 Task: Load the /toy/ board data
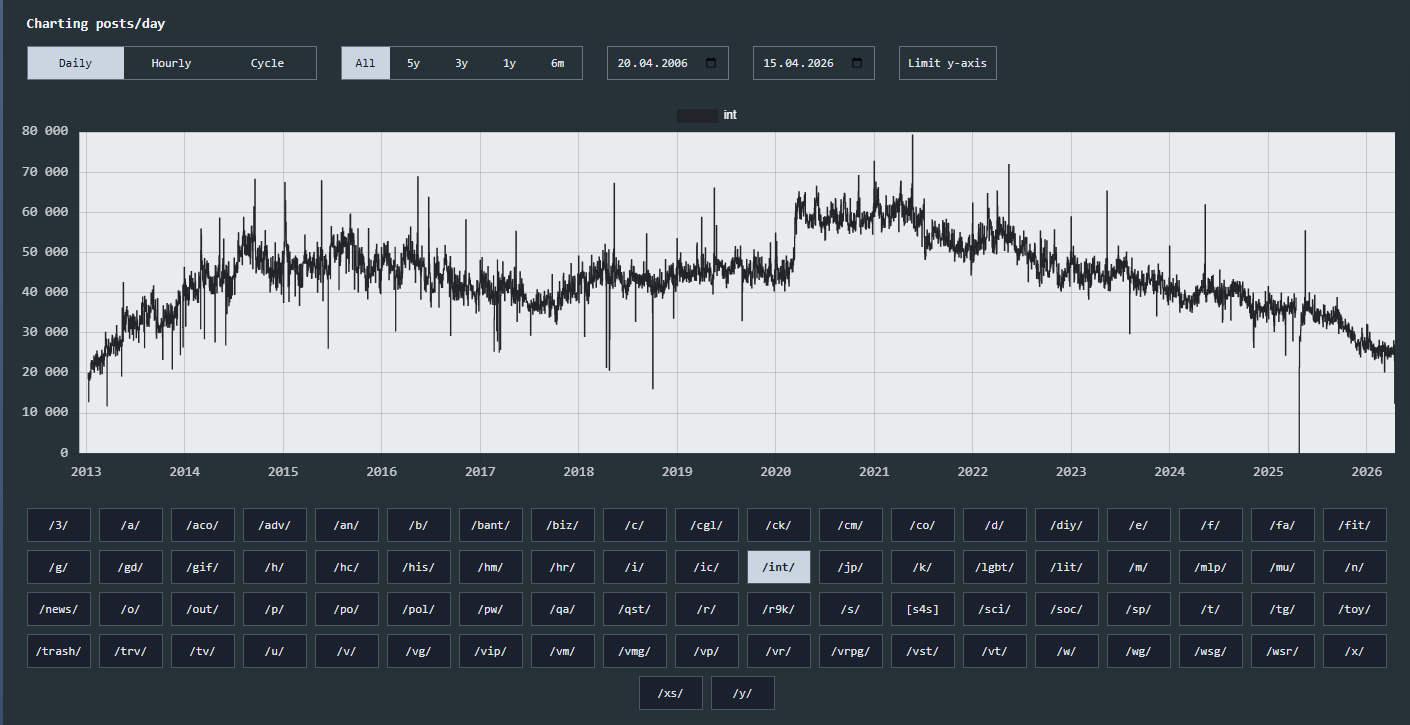tap(1356, 609)
